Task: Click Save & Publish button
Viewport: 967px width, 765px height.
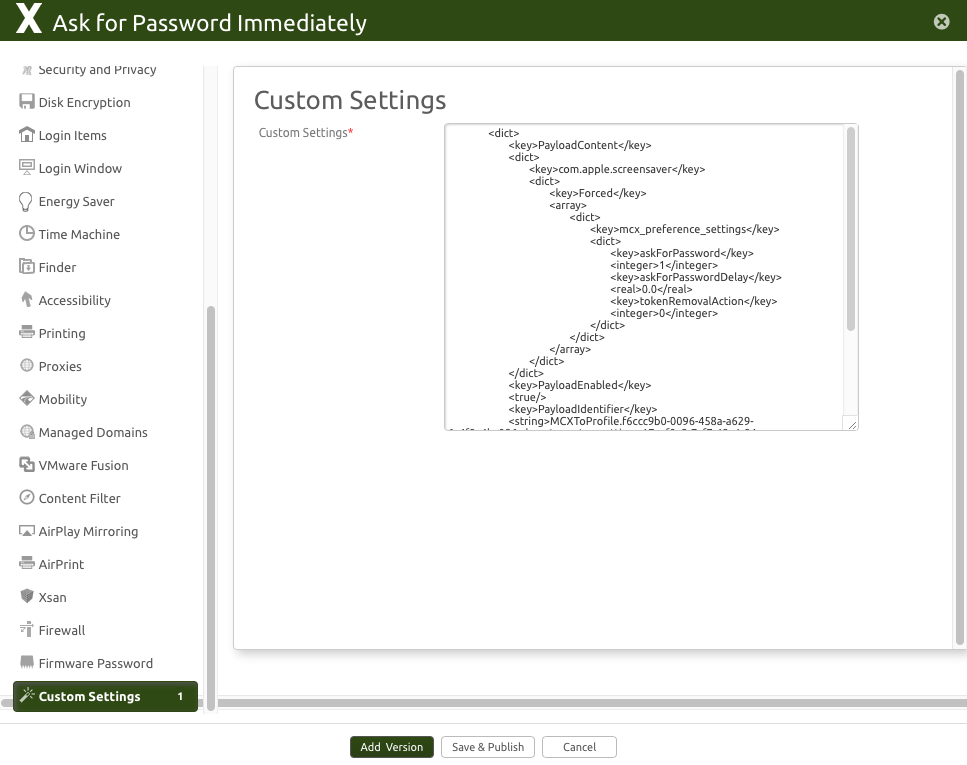Action: pyautogui.click(x=488, y=746)
